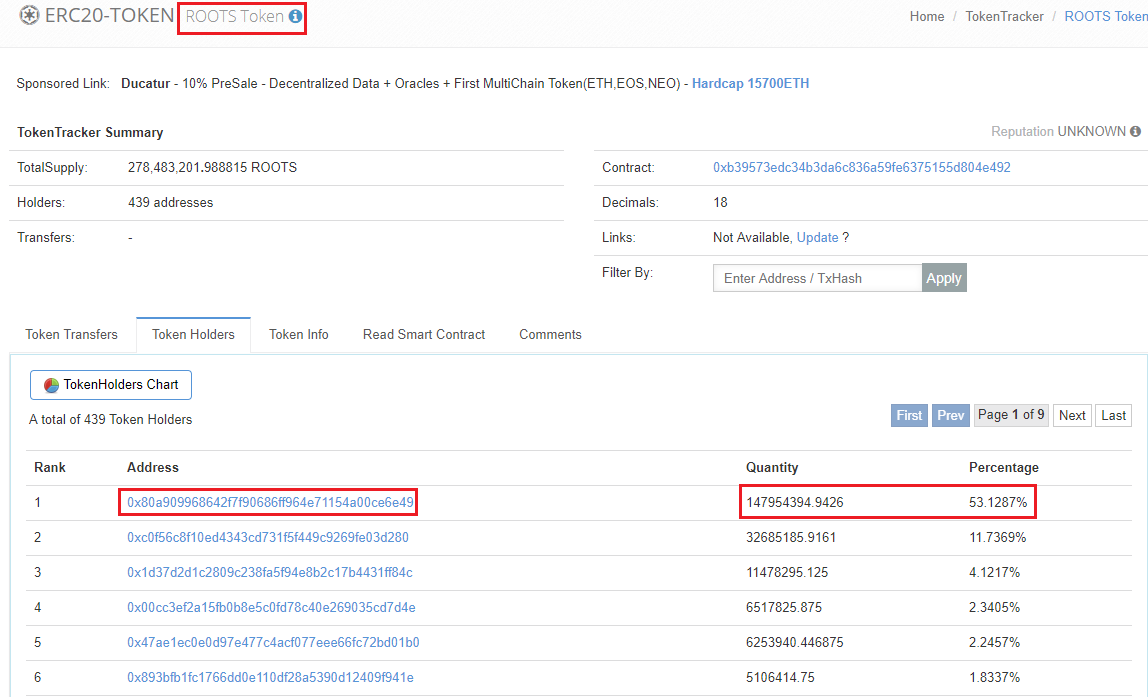The width and height of the screenshot is (1148, 697).
Task: Click the Holders value 439 addresses
Action: tap(171, 203)
